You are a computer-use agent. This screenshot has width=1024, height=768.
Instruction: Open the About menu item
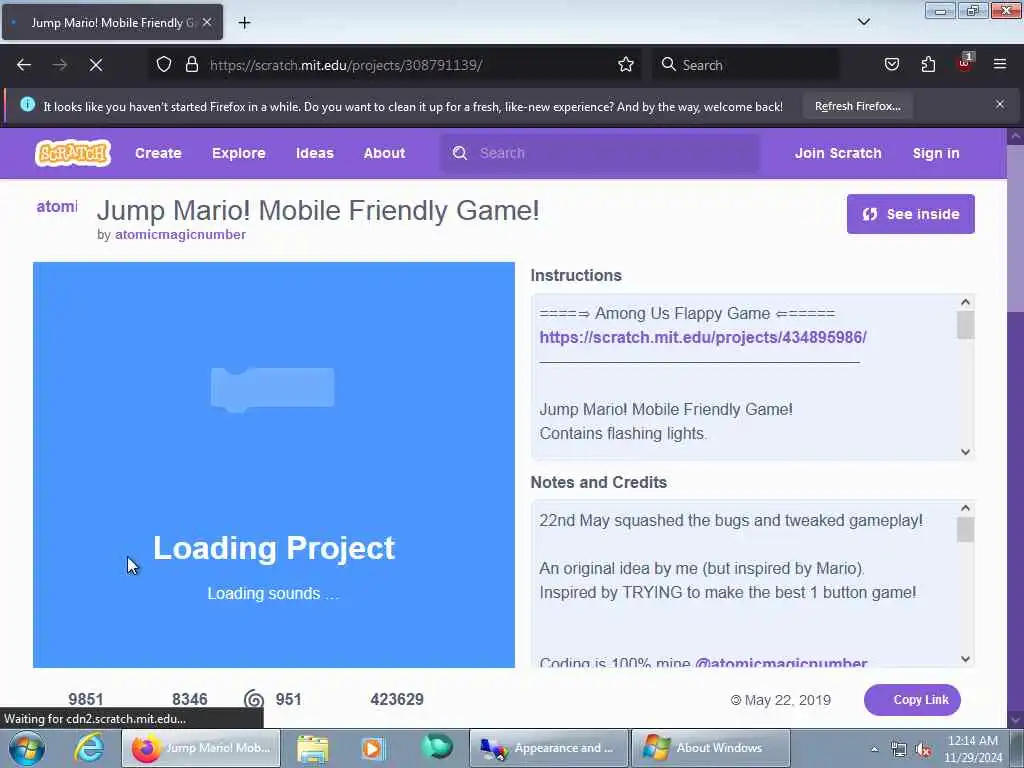pyautogui.click(x=384, y=153)
